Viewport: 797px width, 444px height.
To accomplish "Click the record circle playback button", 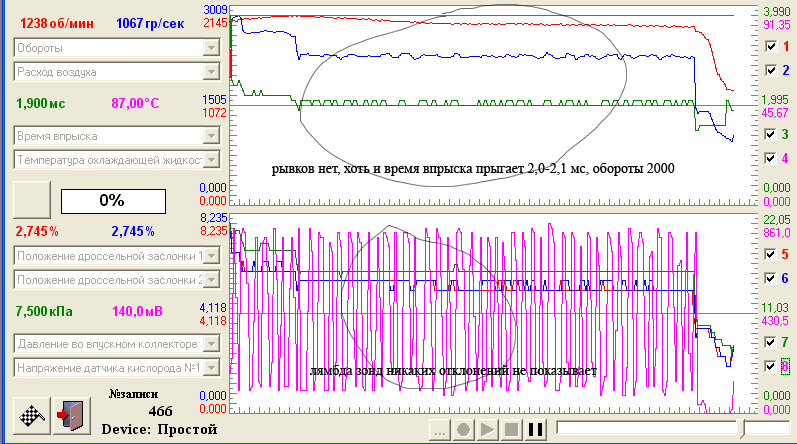I will (463, 430).
